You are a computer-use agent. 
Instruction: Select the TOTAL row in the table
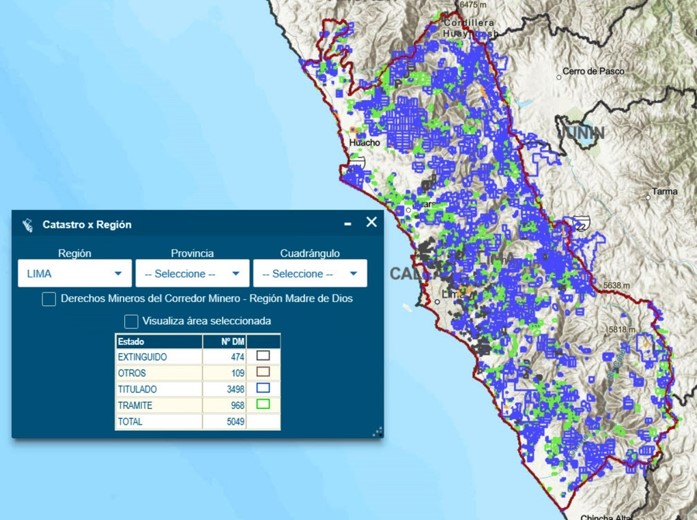point(158,422)
